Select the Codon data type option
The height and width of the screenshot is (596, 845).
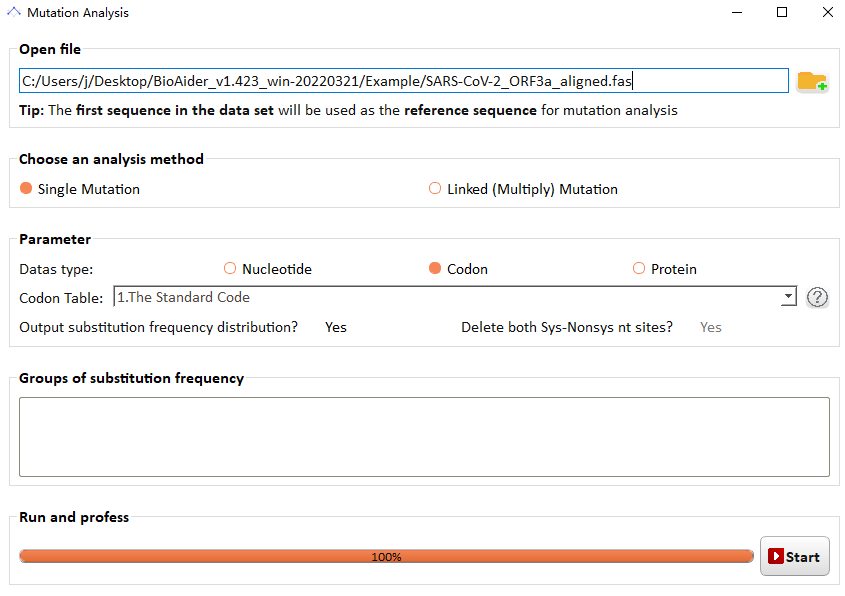[x=435, y=269]
